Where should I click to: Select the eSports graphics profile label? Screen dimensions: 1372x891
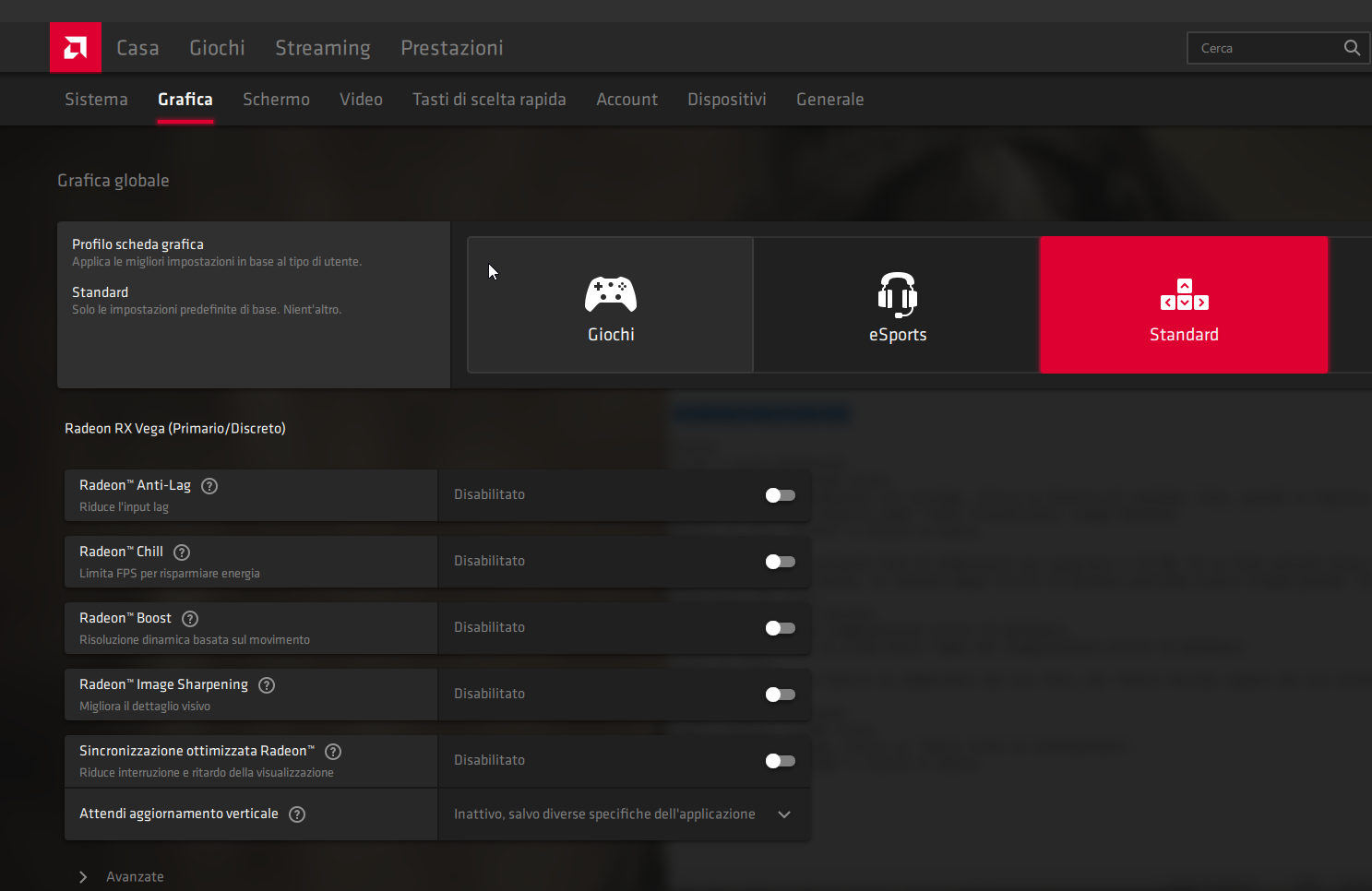[898, 335]
